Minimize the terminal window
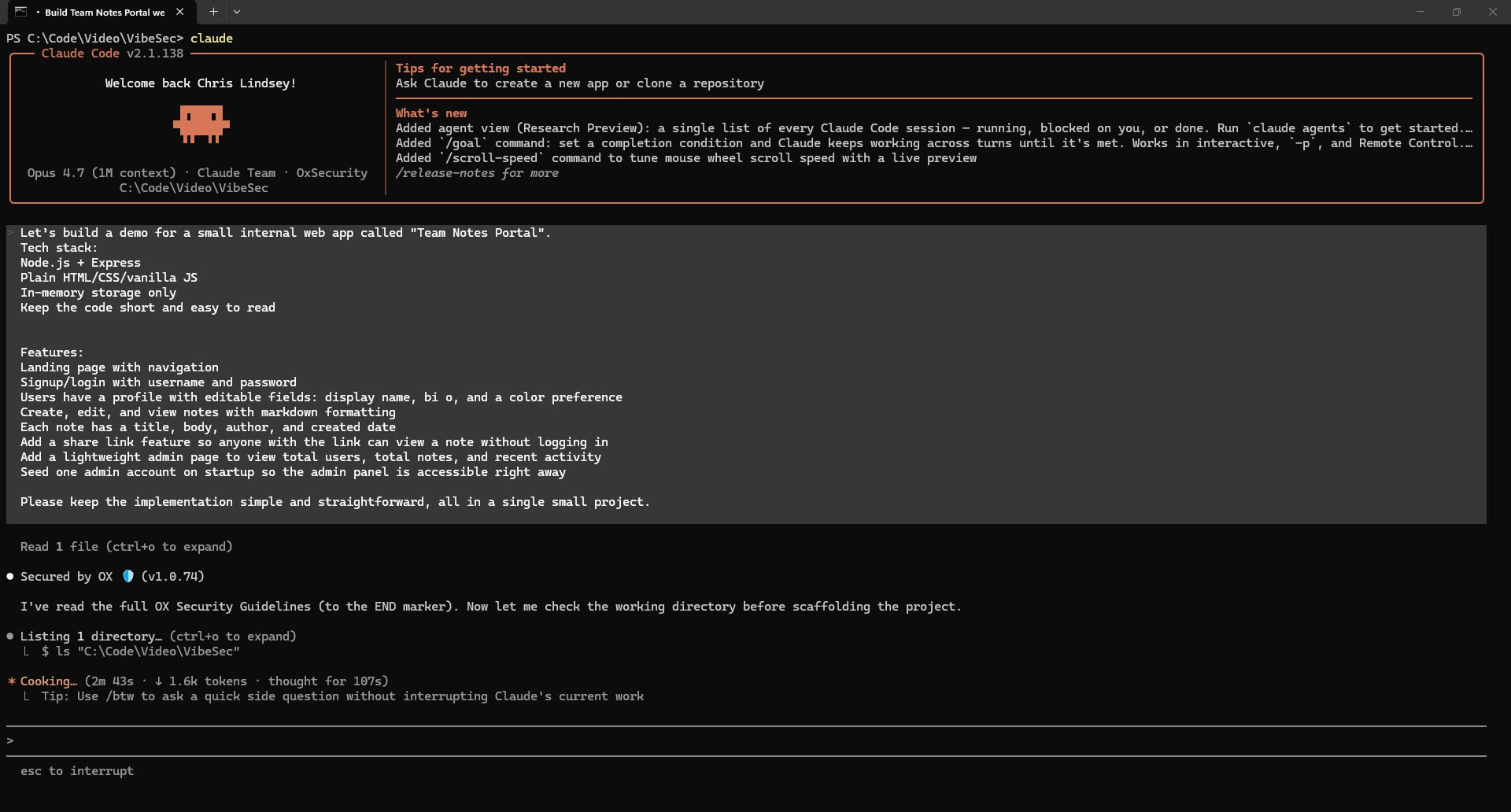Viewport: 1511px width, 812px height. pyautogui.click(x=1420, y=12)
